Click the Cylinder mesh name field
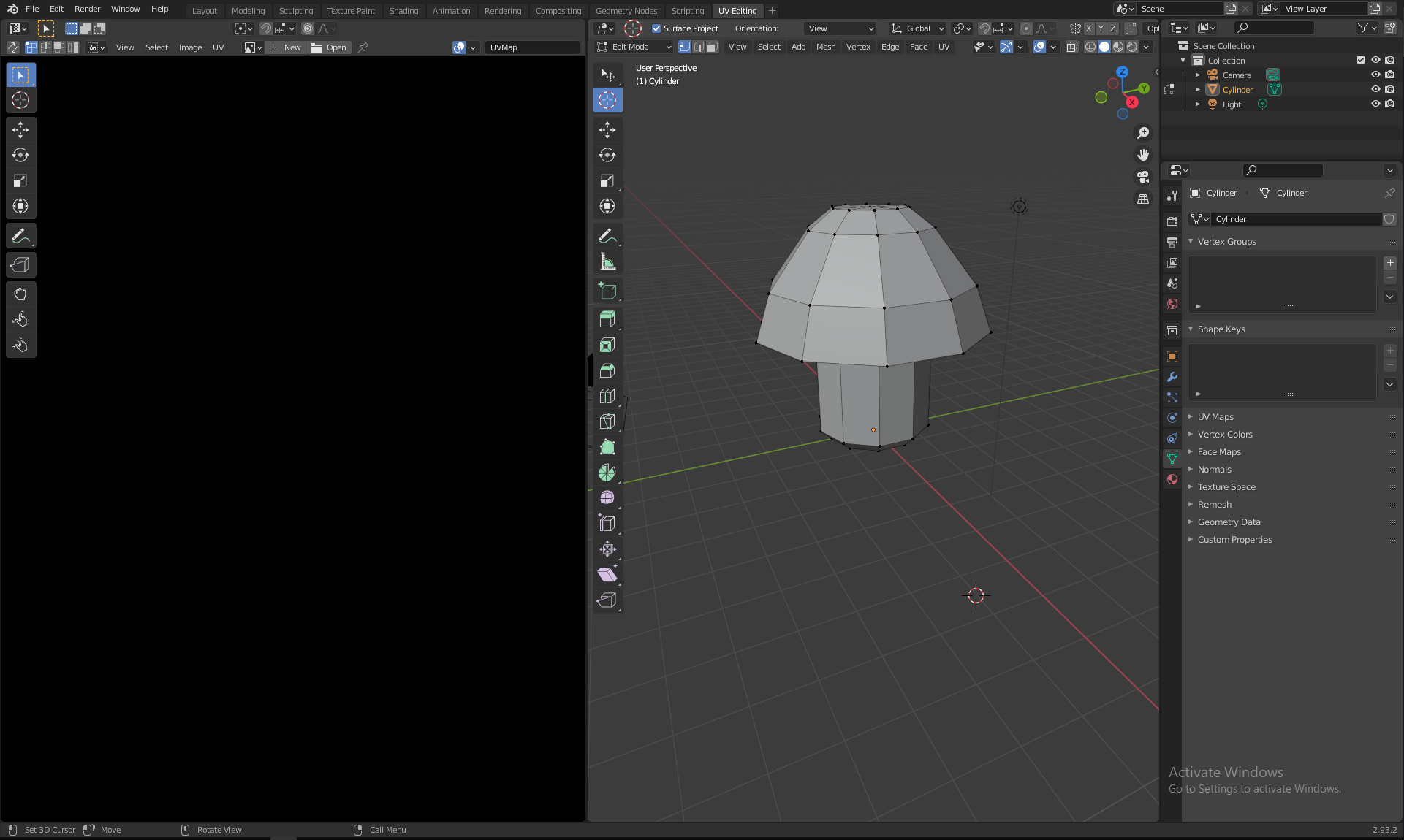Screen dimensions: 1404x840 point(1297,219)
